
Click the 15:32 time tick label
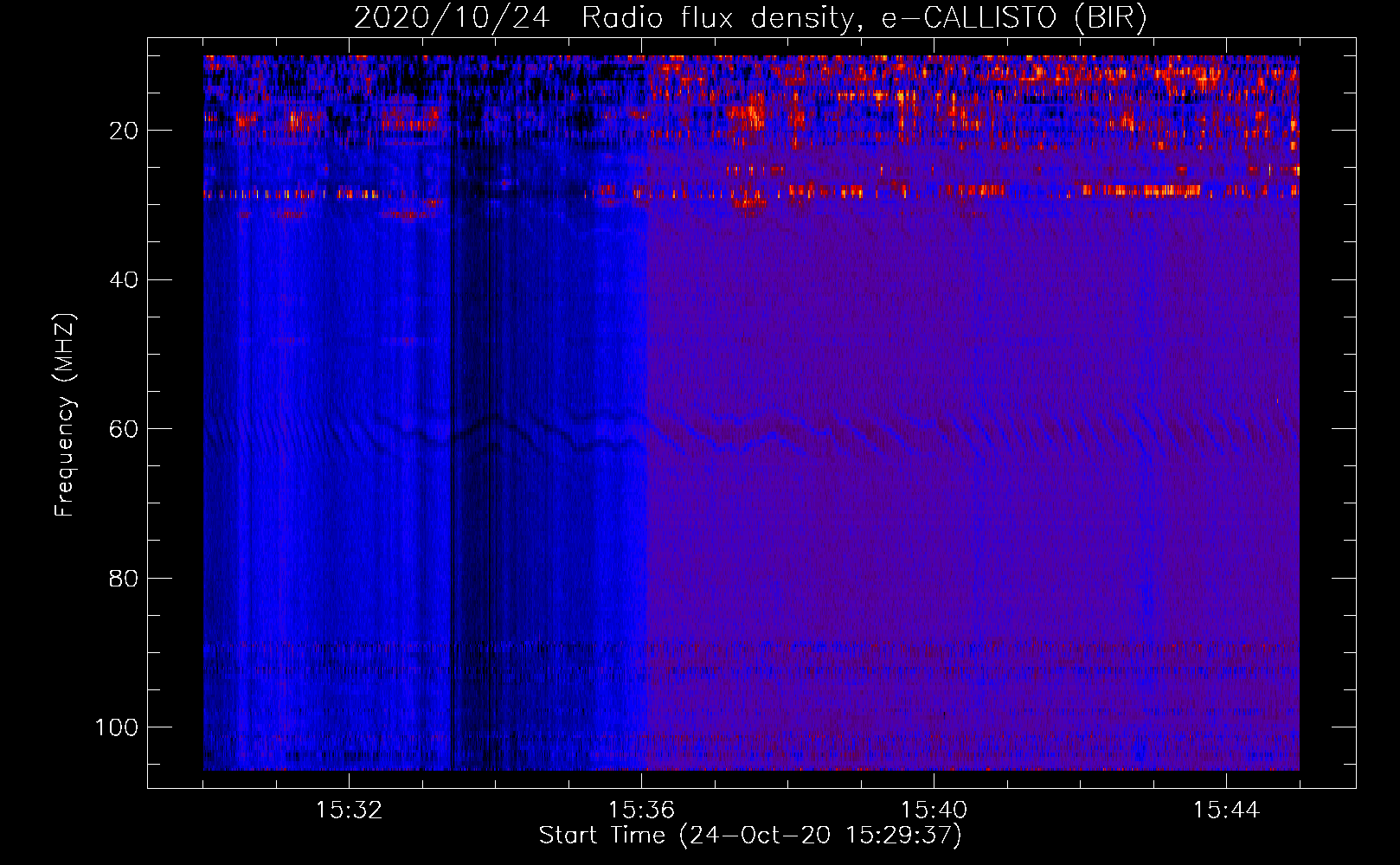click(349, 811)
